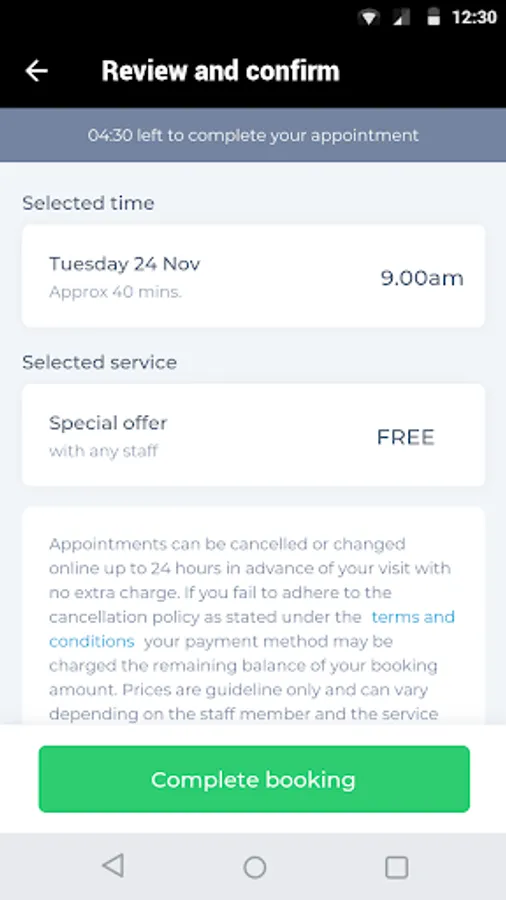
Task: Tap the Android back navigation triangle
Action: 113,866
